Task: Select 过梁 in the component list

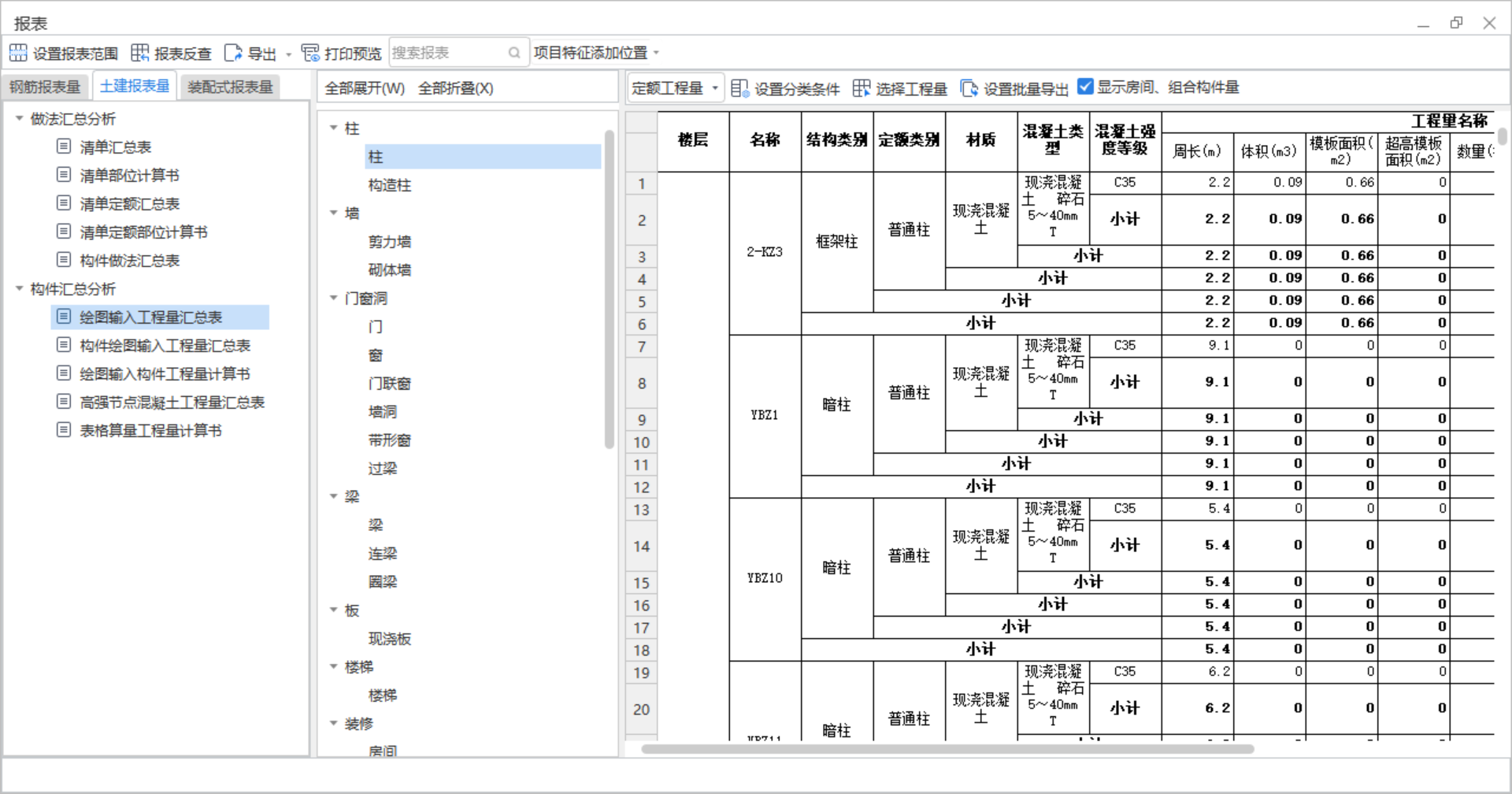Action: coord(383,469)
